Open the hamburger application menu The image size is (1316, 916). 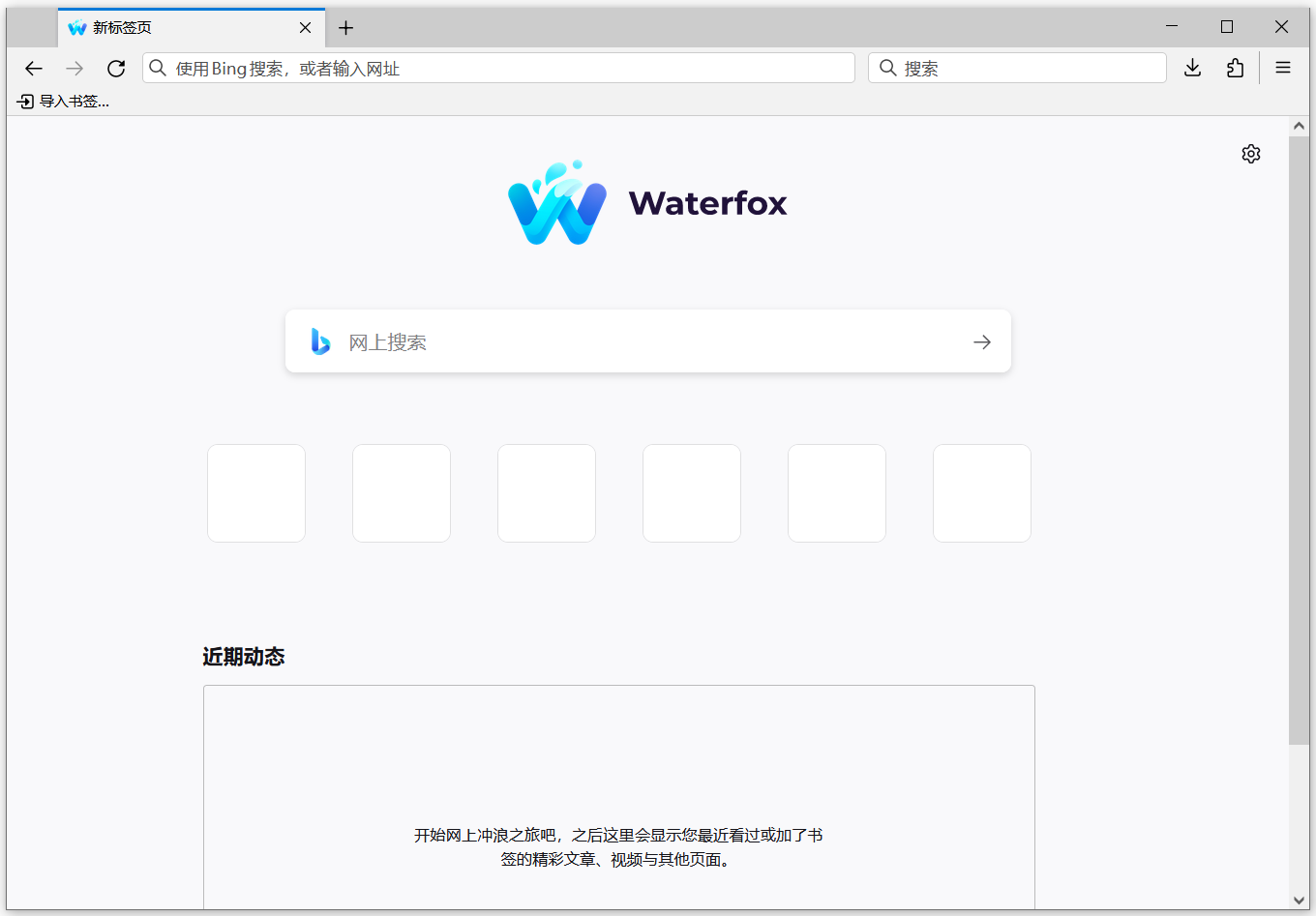tap(1283, 68)
